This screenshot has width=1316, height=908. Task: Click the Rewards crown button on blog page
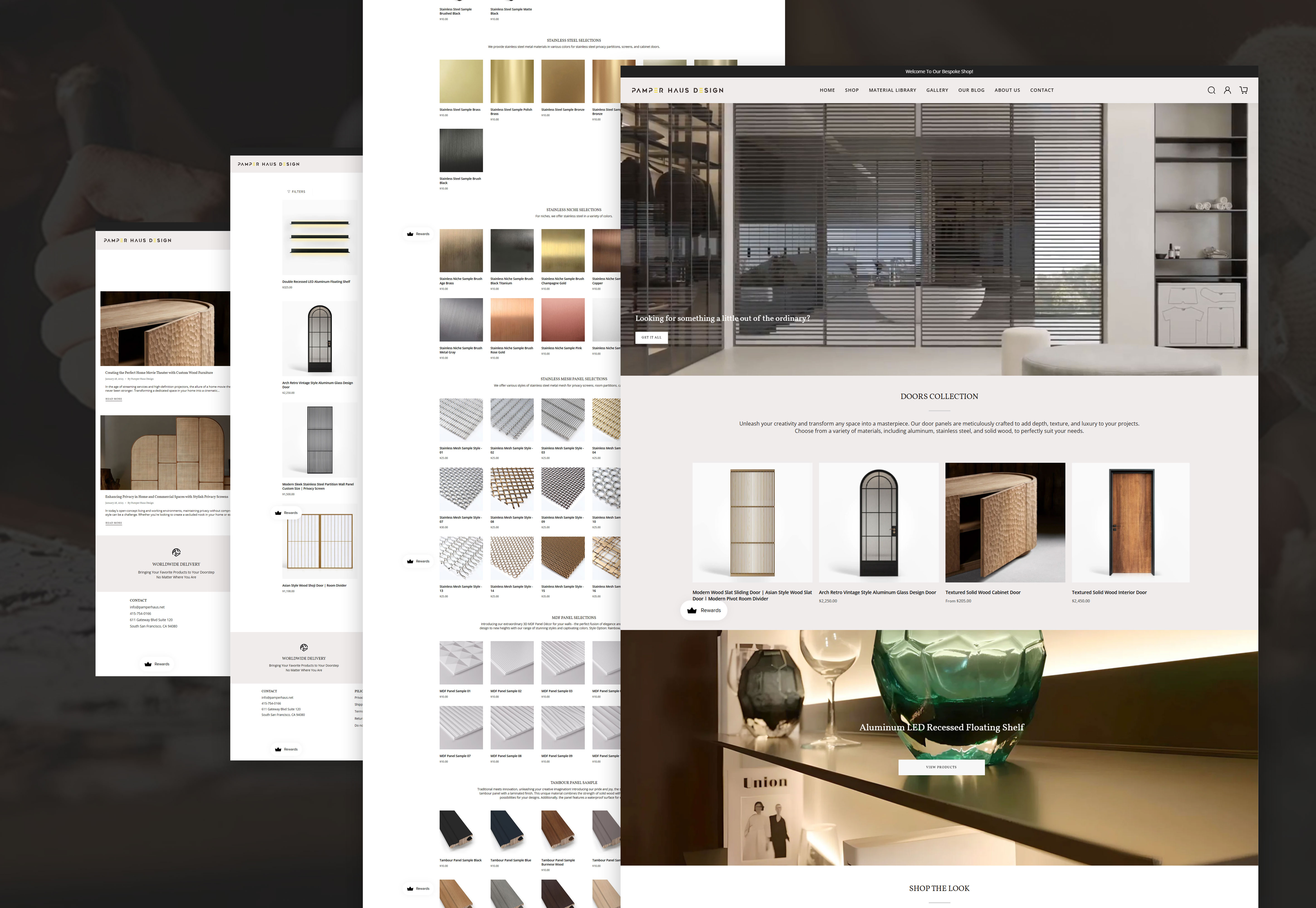pyautogui.click(x=157, y=664)
